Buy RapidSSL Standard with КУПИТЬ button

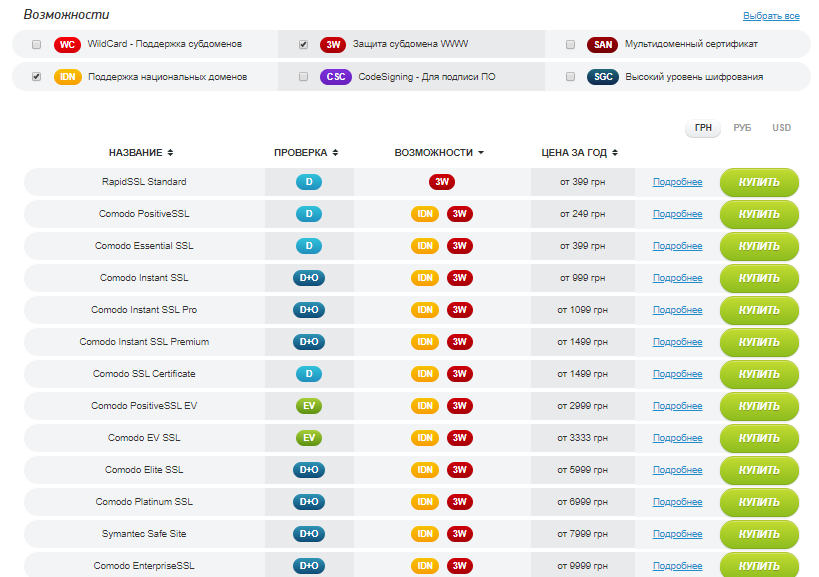point(759,182)
